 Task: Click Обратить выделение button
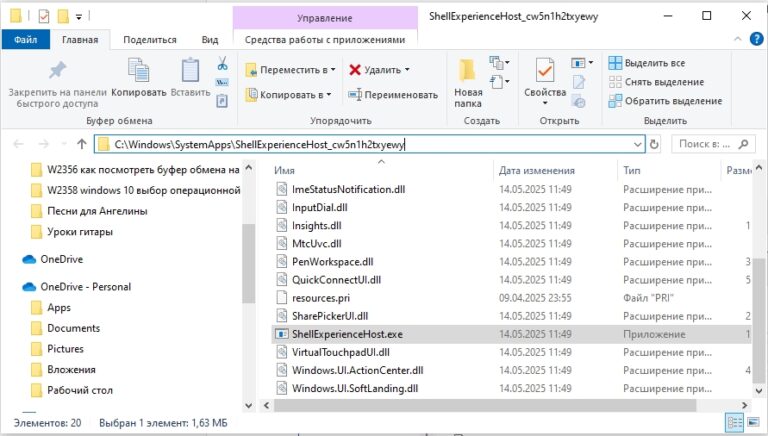click(665, 101)
